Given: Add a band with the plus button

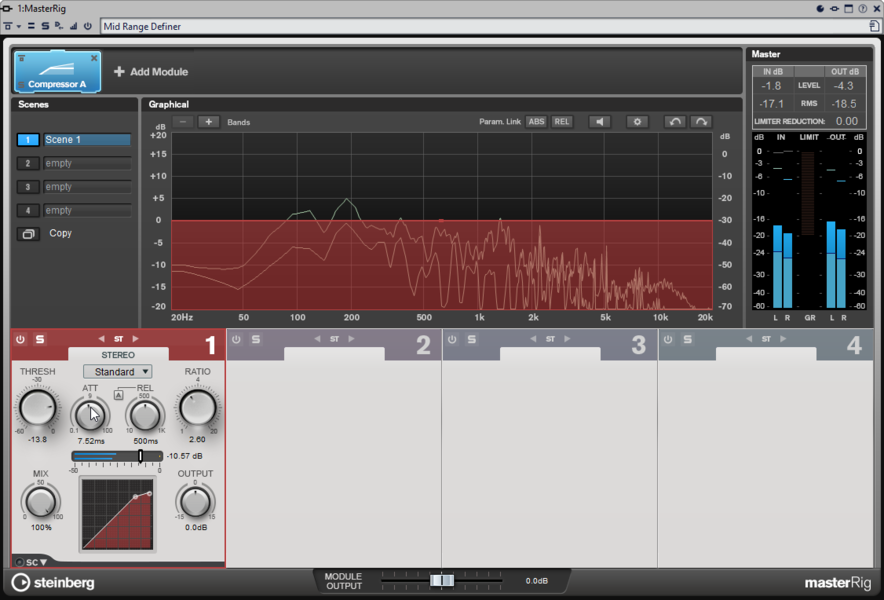Looking at the screenshot, I should (x=209, y=122).
